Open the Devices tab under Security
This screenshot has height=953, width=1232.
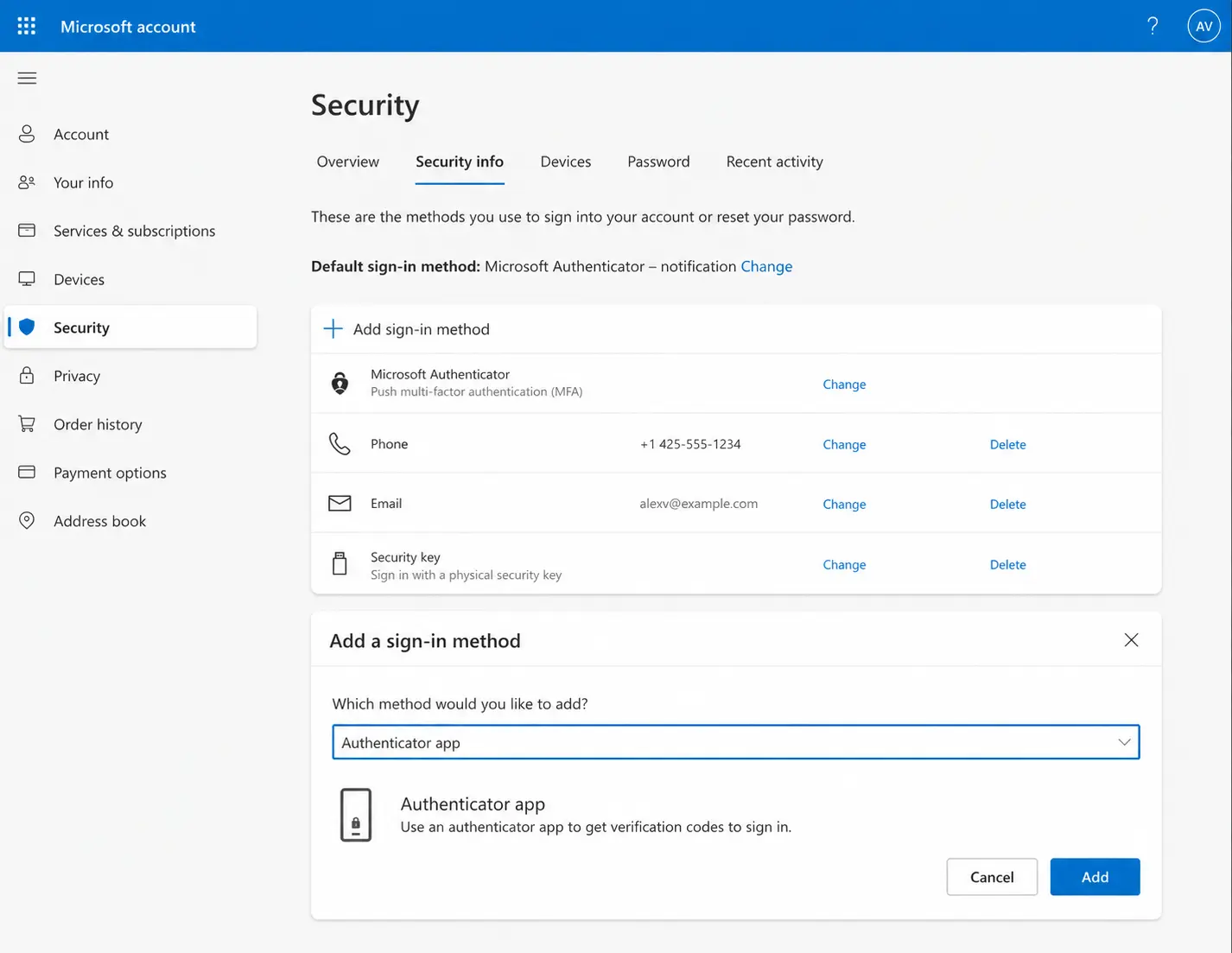566,162
